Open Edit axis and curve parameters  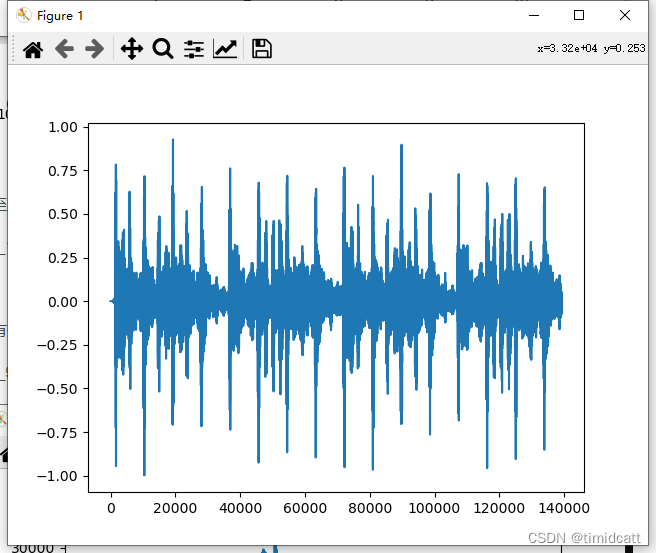tap(225, 49)
